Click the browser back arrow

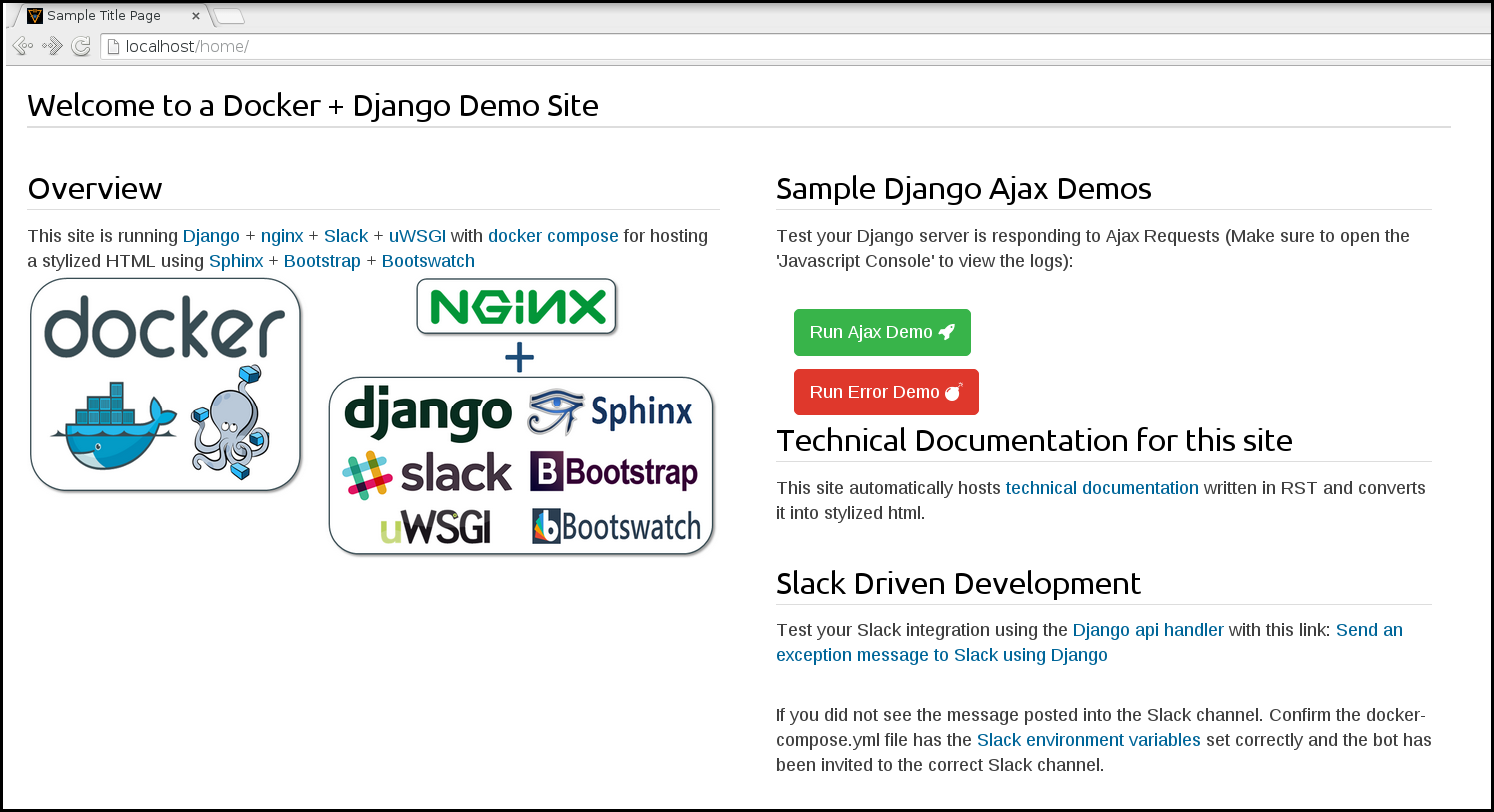click(x=22, y=46)
